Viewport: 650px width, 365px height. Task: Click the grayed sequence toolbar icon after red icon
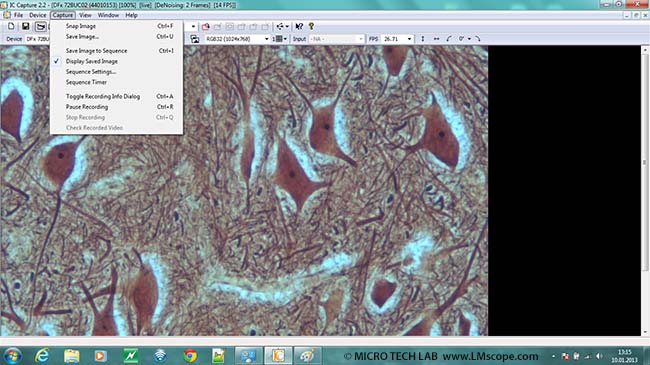218,27
